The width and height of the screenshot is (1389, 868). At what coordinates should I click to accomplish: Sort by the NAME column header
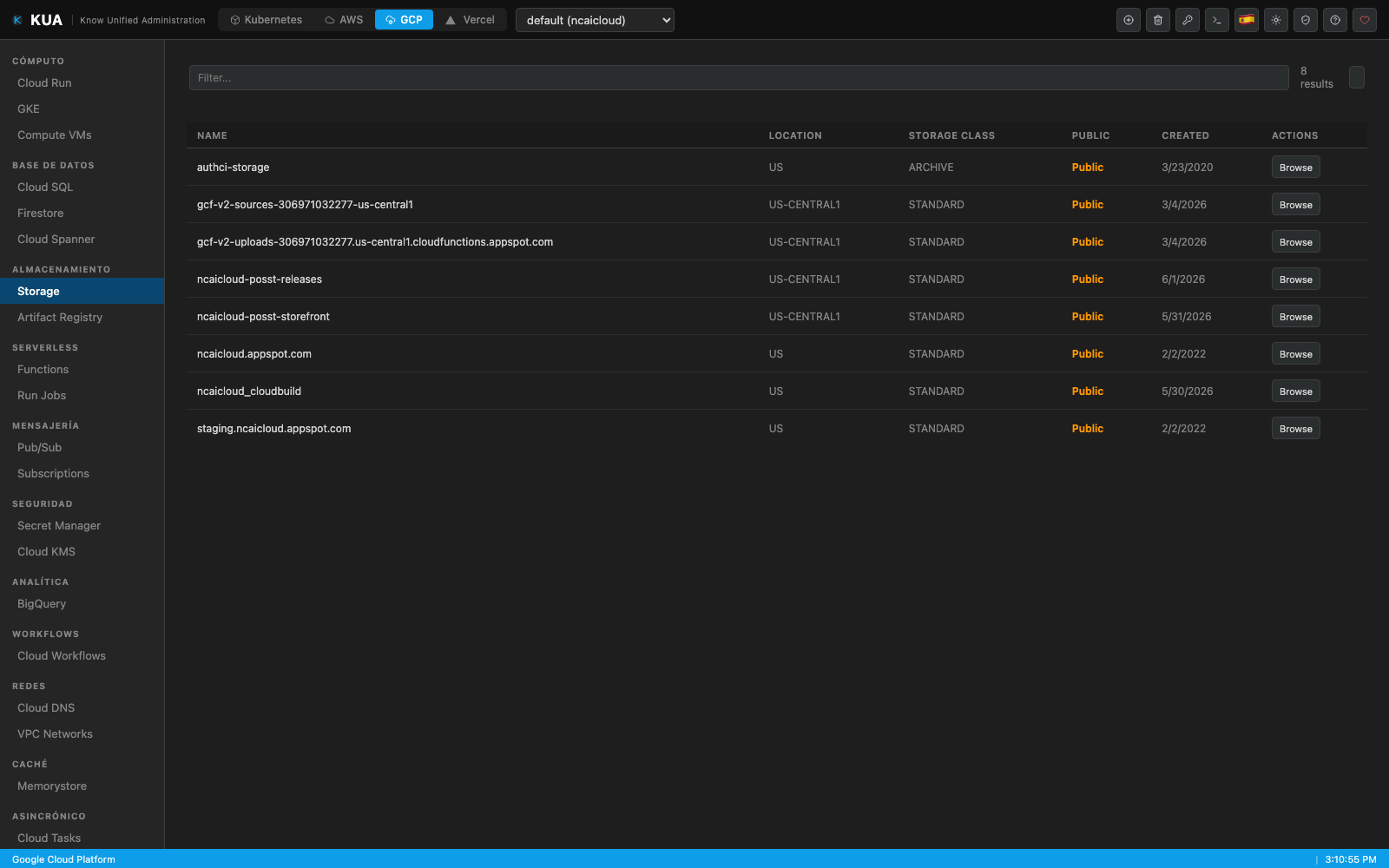tap(212, 136)
